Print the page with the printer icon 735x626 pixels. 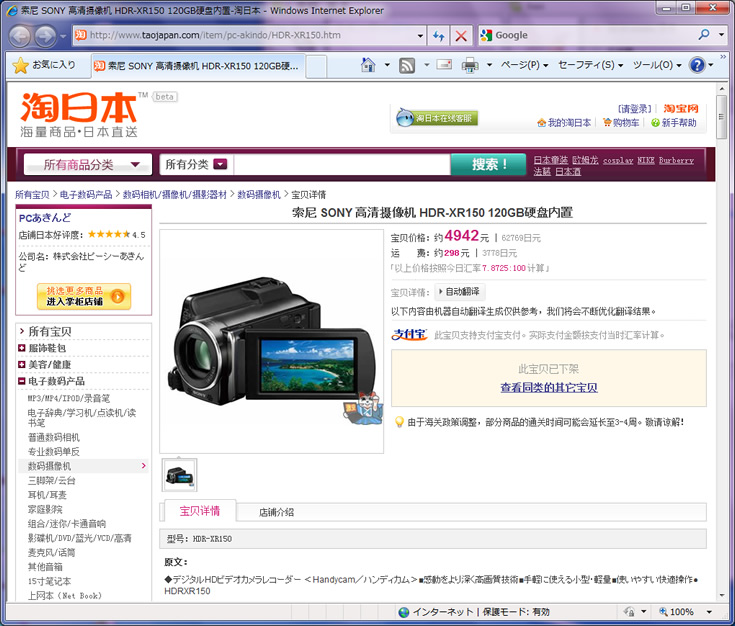click(x=470, y=65)
